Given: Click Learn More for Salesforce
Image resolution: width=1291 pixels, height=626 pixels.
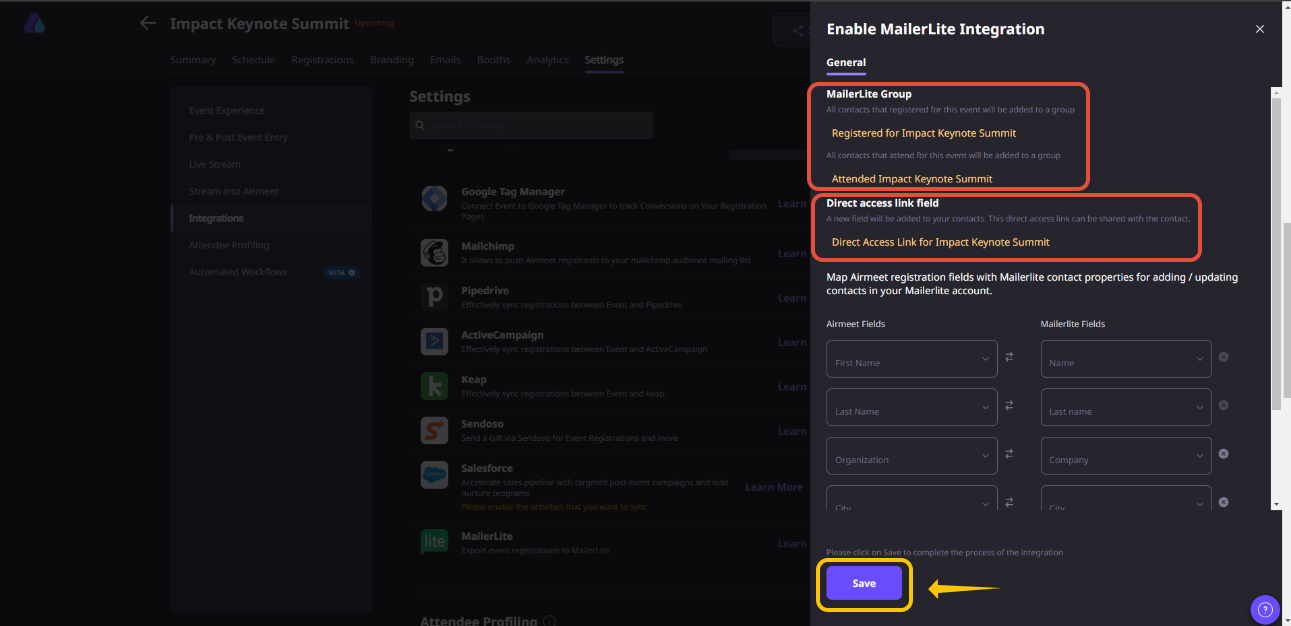Looking at the screenshot, I should pos(774,487).
